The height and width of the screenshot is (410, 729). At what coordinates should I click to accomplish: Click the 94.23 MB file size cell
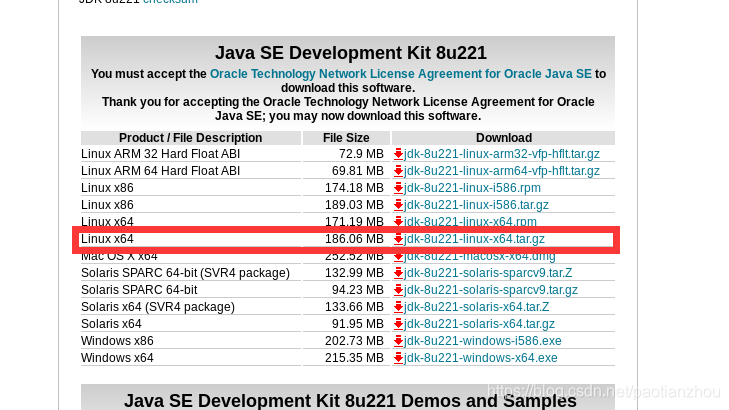(358, 290)
